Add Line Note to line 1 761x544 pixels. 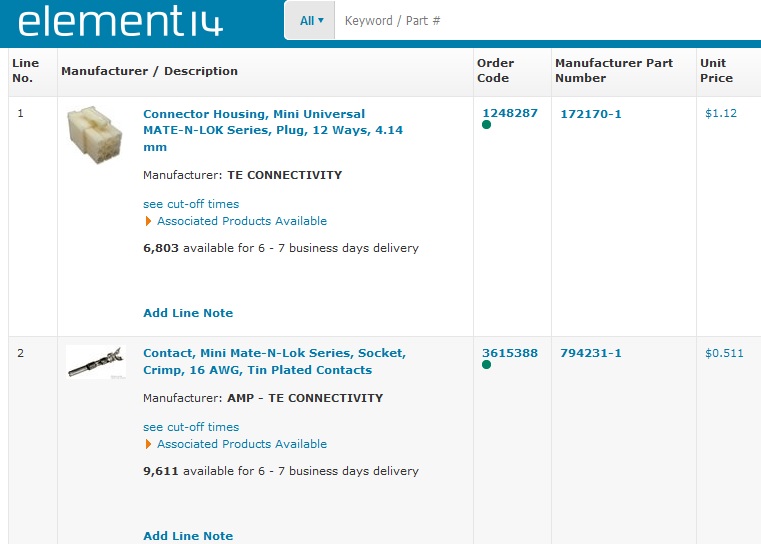(188, 313)
